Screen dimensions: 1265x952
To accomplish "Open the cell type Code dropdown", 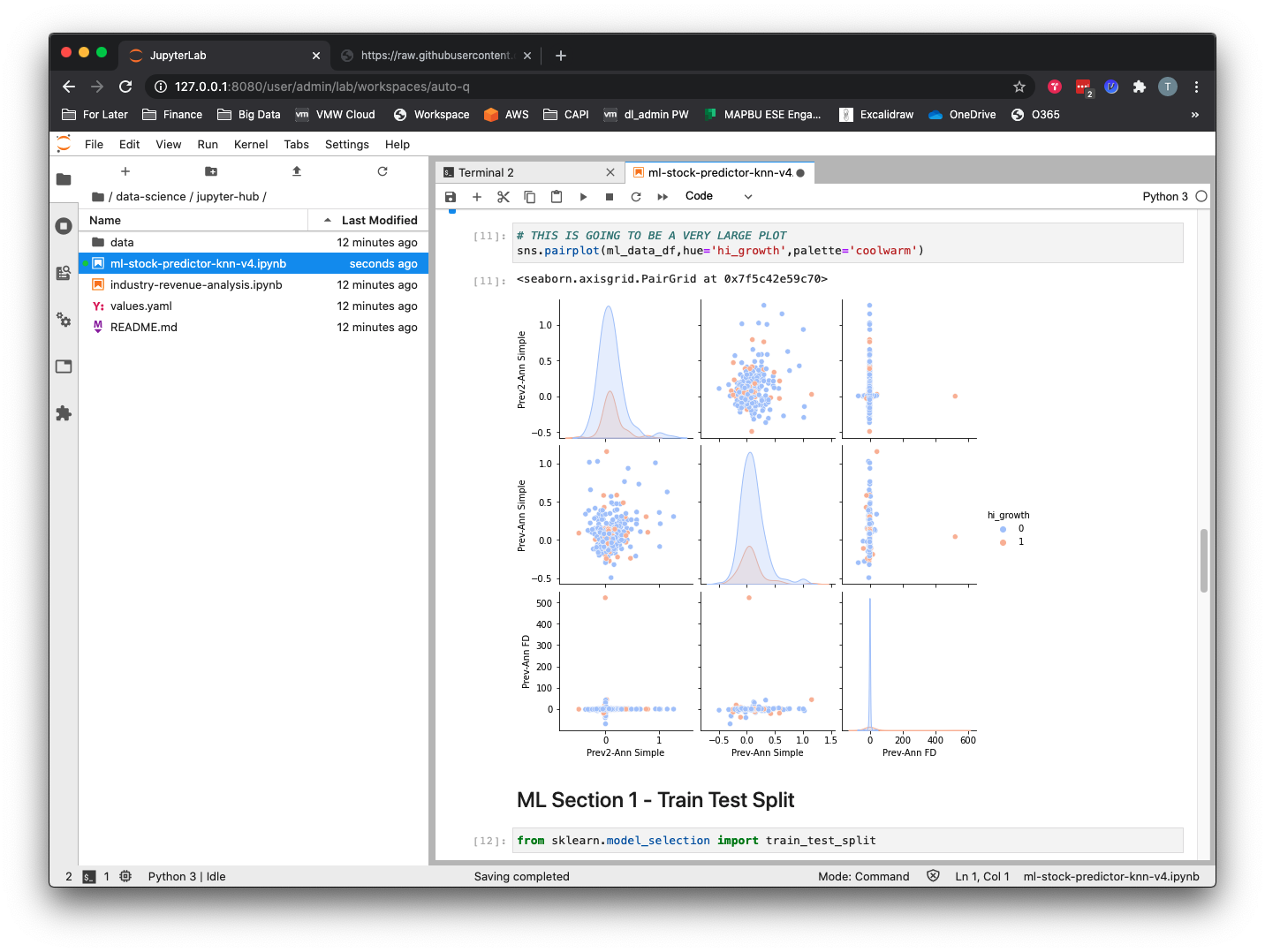I will tap(718, 196).
